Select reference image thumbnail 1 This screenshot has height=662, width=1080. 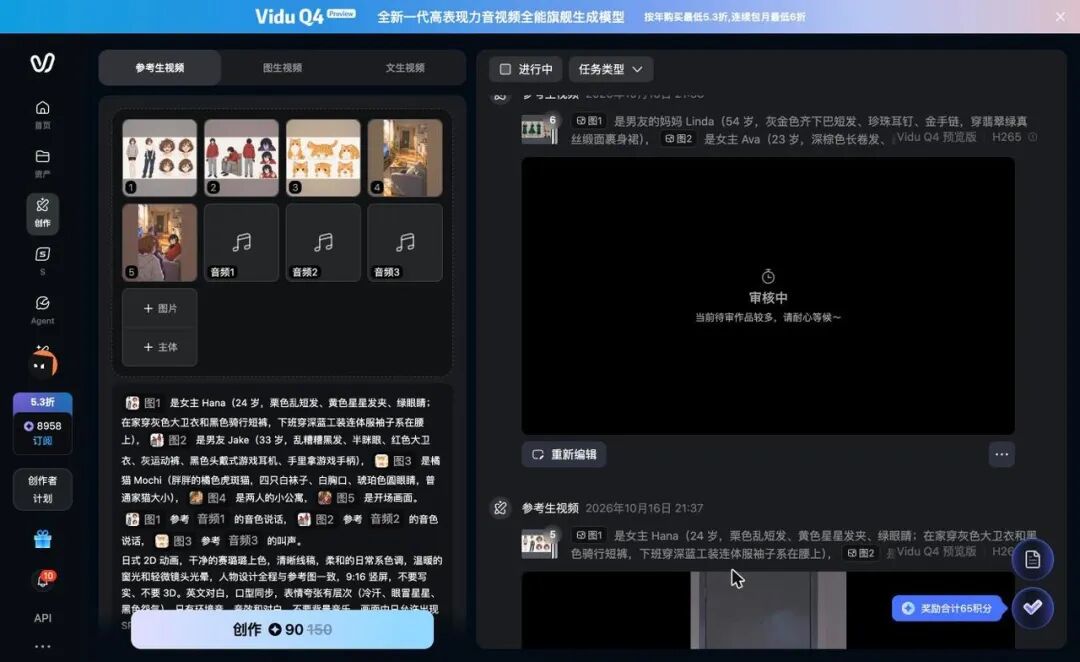point(160,158)
